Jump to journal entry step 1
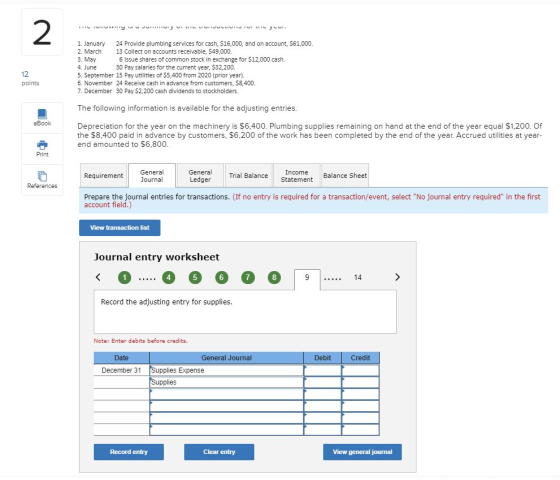Viewport: 560px width, 480px height. click(x=125, y=278)
